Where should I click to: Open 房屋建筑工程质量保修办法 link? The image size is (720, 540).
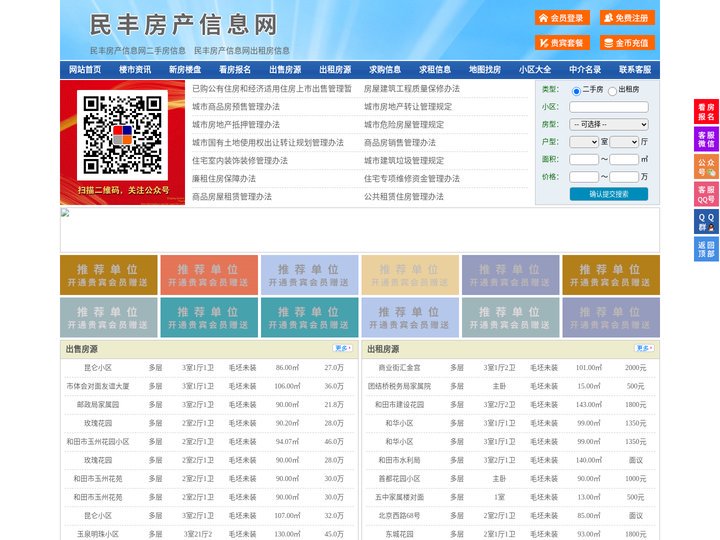412,89
